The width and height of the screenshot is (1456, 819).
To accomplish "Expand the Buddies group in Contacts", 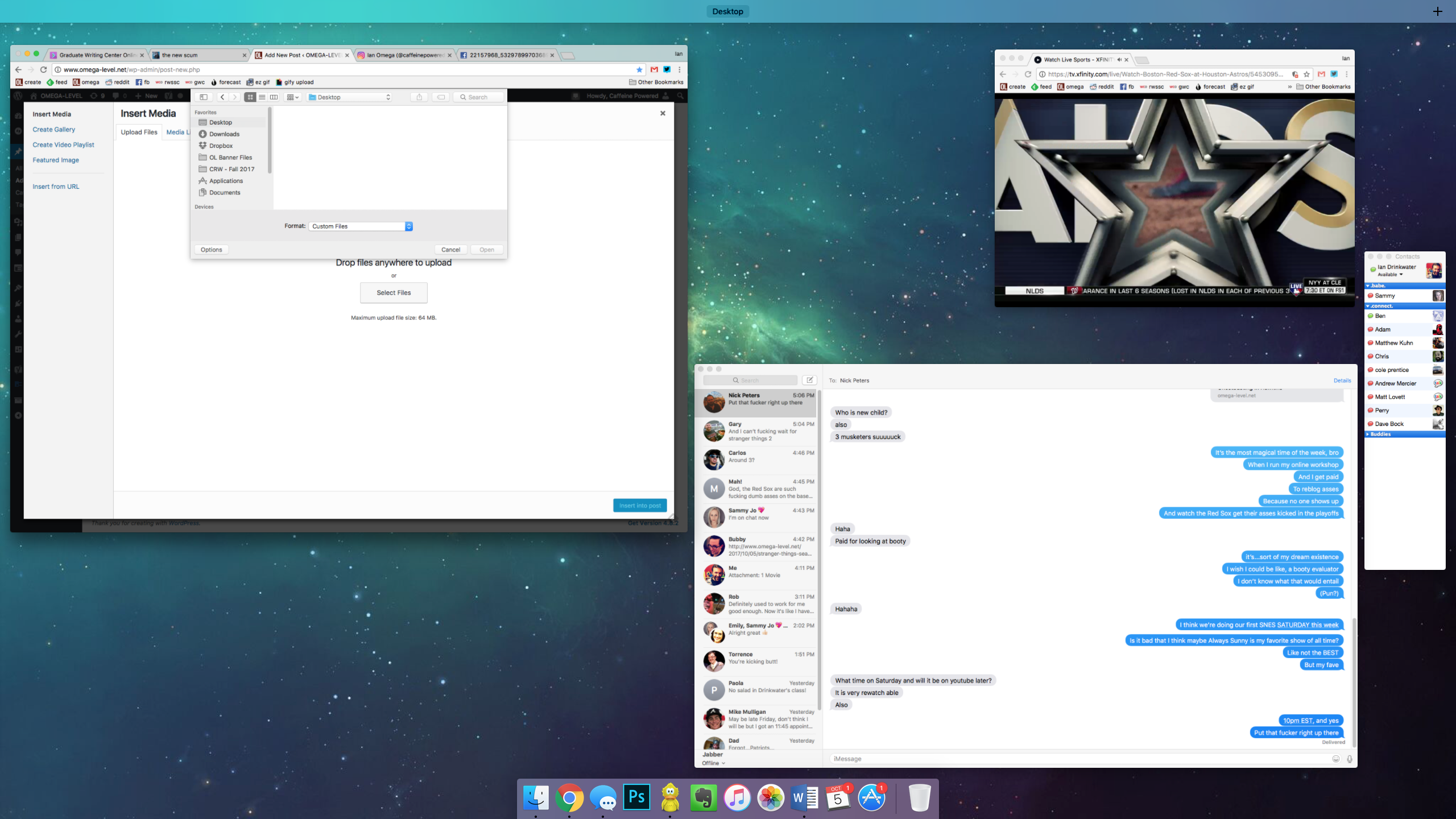I will coord(1368,434).
